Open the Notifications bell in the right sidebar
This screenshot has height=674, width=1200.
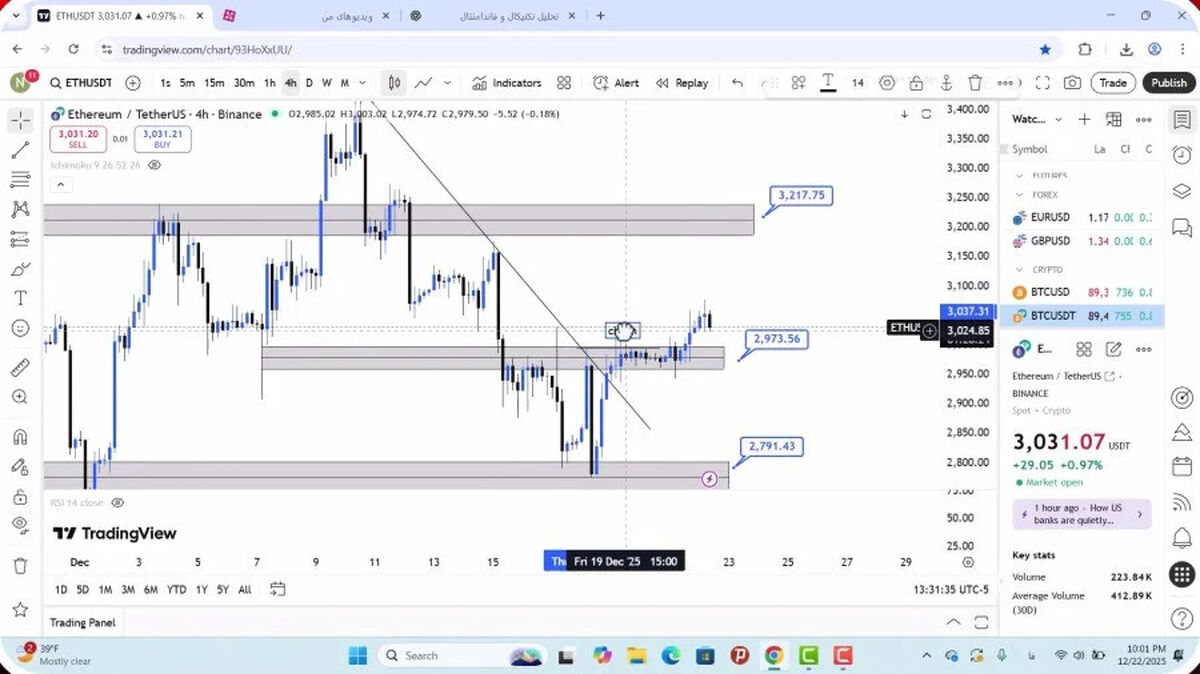click(1182, 538)
